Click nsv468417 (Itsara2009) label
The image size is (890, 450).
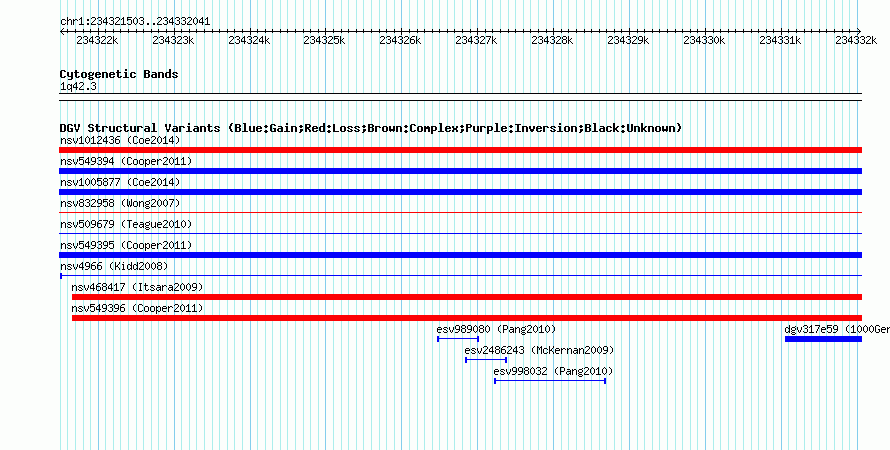[137, 287]
